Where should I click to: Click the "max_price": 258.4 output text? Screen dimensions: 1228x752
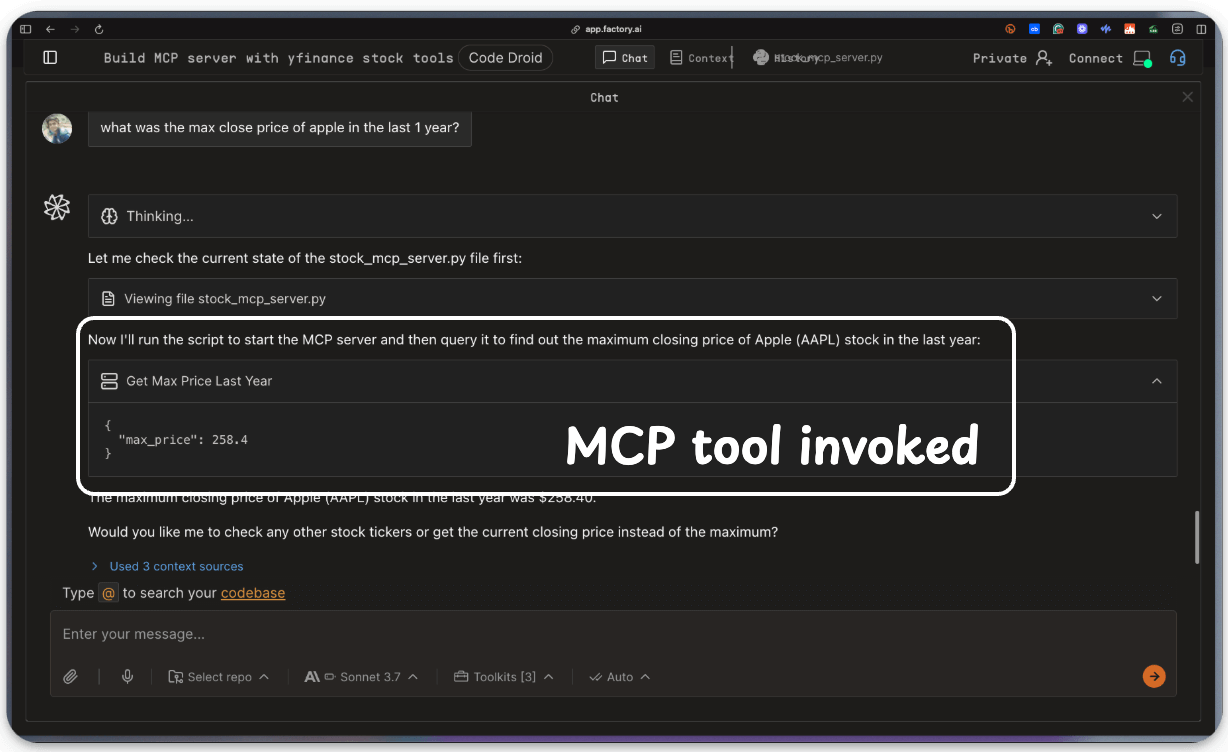click(x=183, y=439)
